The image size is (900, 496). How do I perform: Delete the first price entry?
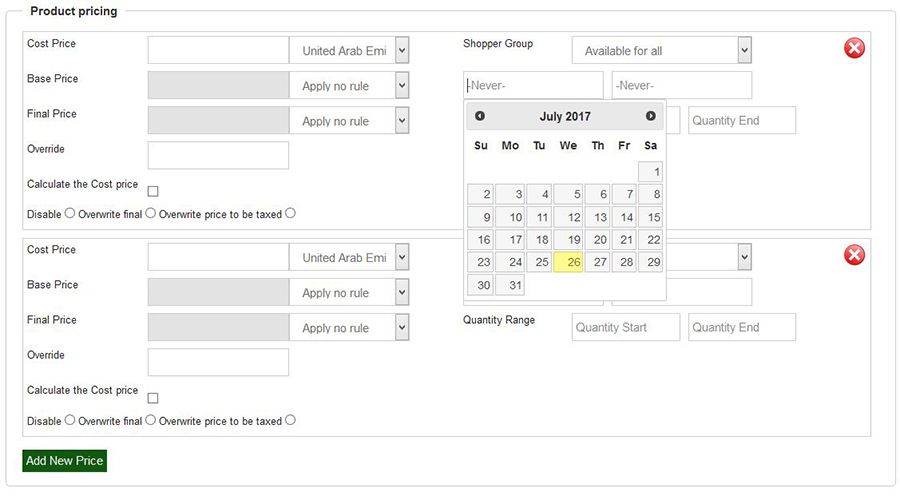tap(854, 48)
